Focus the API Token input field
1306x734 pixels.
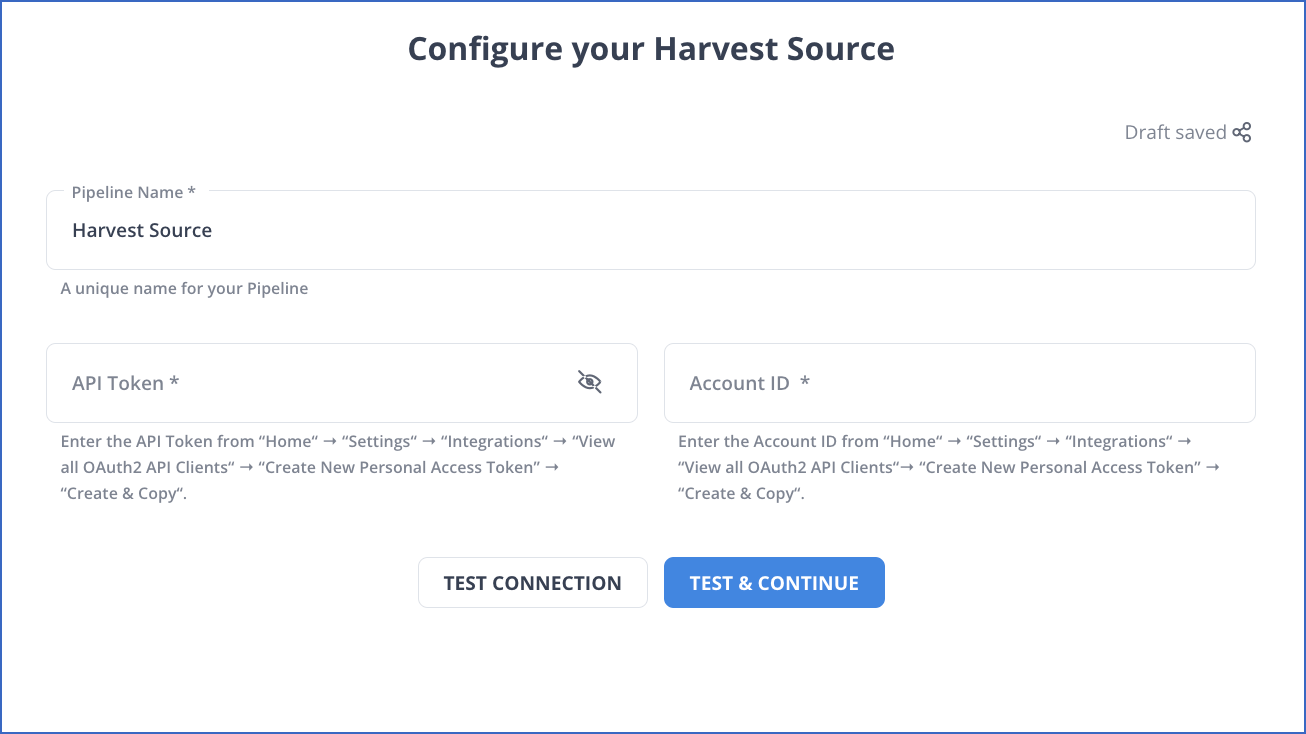[x=300, y=383]
